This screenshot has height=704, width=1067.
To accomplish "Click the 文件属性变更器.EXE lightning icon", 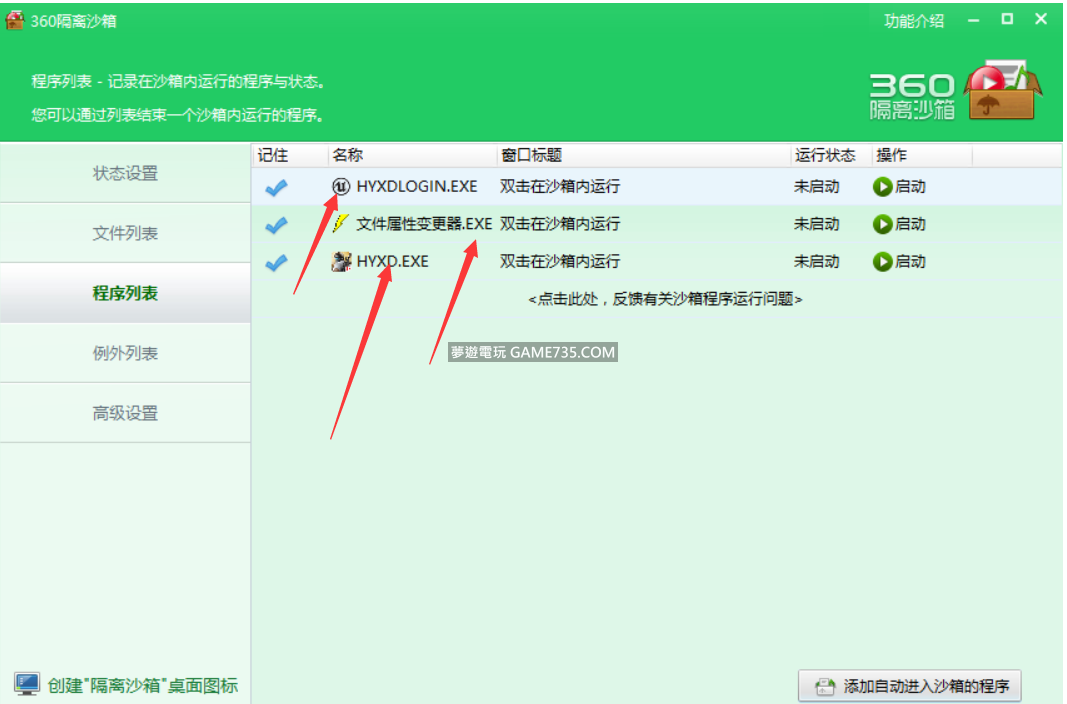I will click(341, 224).
